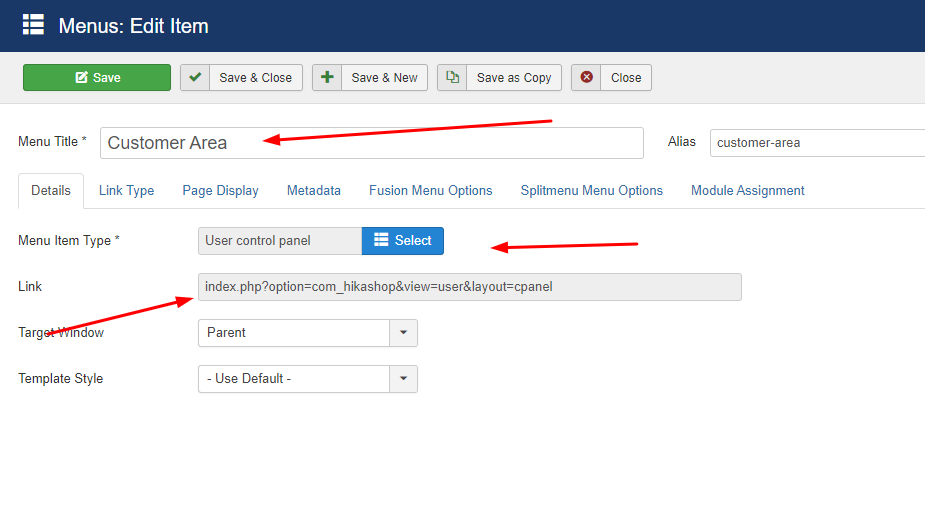Focus the Menu Title input field

coord(372,143)
